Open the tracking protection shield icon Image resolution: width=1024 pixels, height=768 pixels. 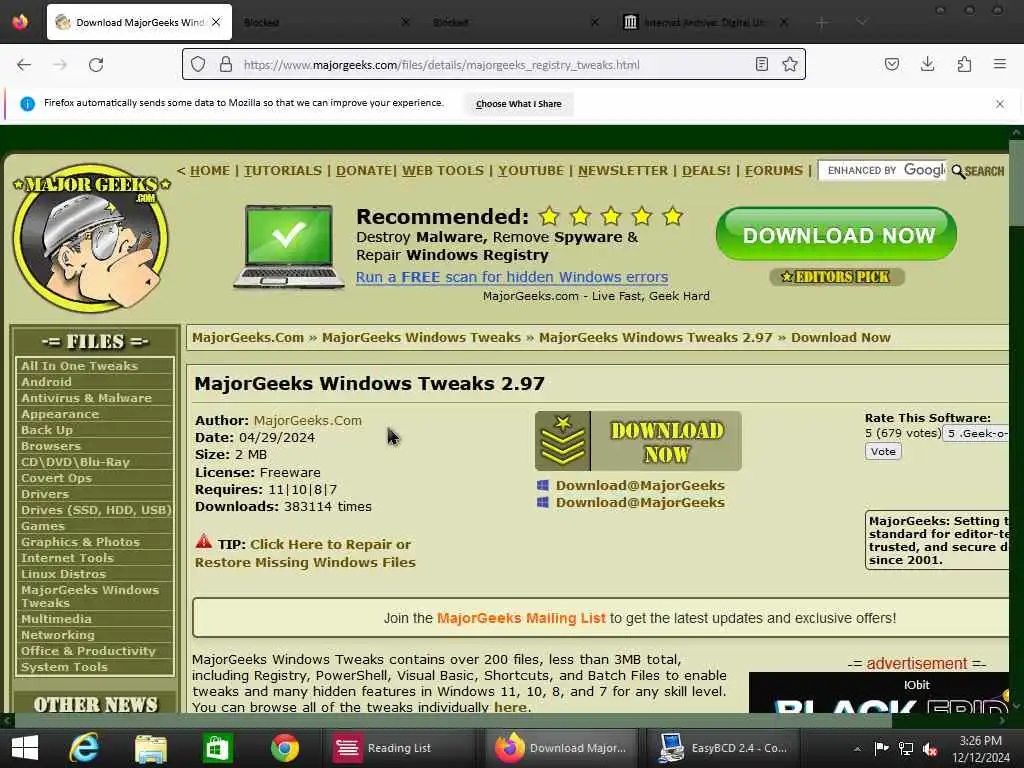198,64
